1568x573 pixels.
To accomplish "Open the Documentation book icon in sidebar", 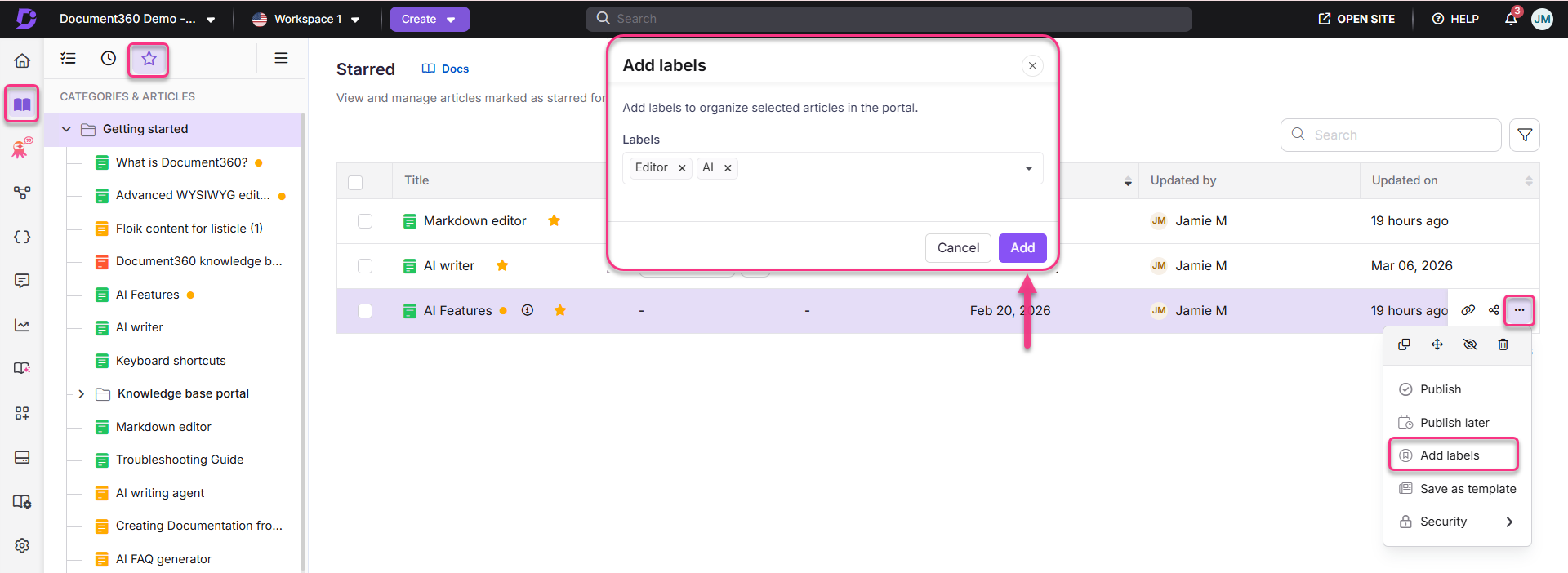I will click(22, 104).
